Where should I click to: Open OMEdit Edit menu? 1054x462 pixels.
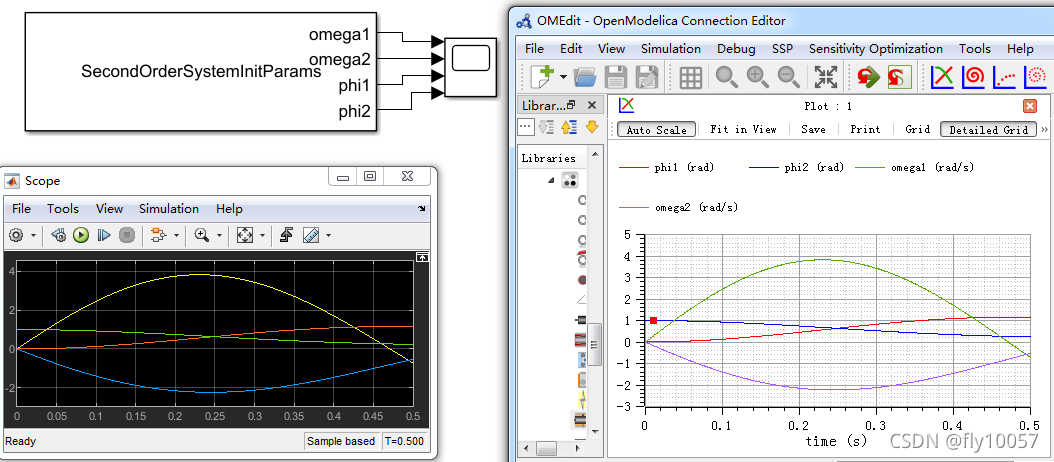pyautogui.click(x=571, y=48)
